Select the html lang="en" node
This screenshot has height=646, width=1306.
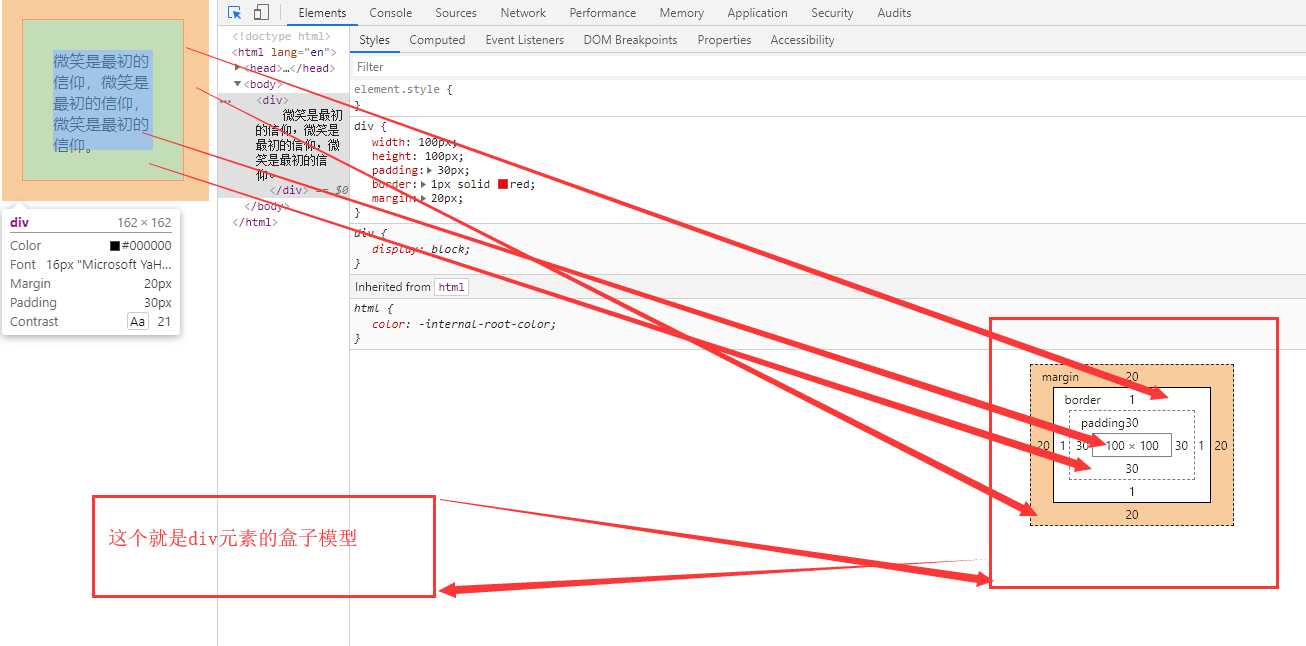pyautogui.click(x=284, y=52)
